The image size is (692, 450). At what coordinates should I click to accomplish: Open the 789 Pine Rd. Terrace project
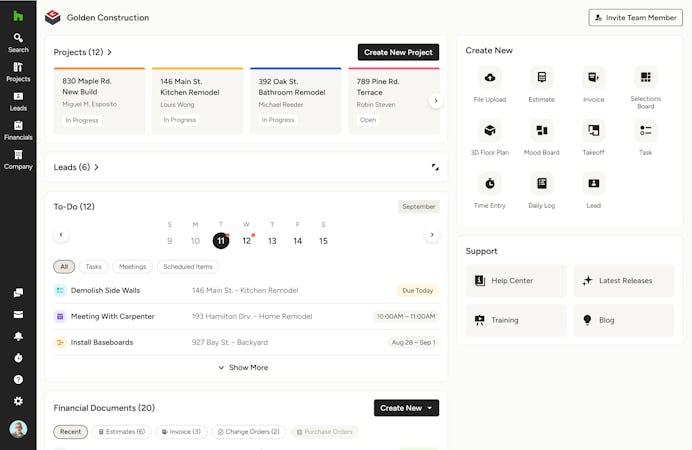[394, 101]
